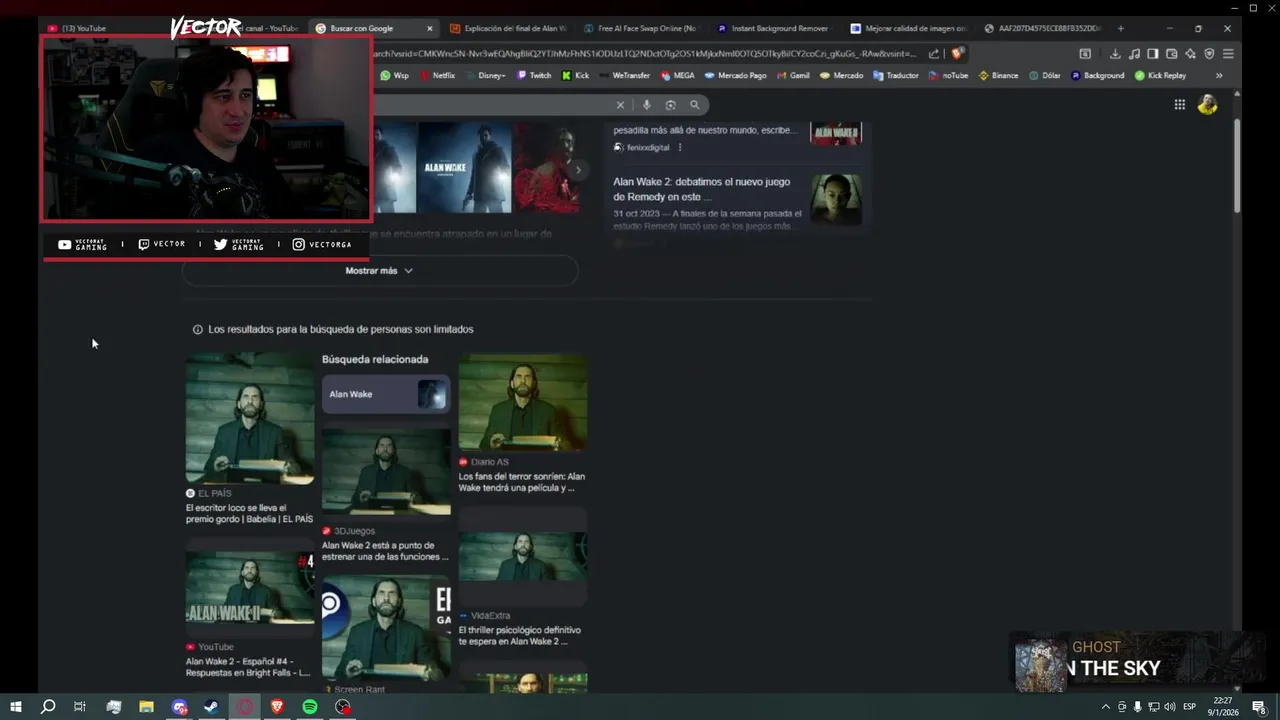Image resolution: width=1280 pixels, height=720 pixels.
Task: Open the Google apps grid
Action: [x=1180, y=105]
